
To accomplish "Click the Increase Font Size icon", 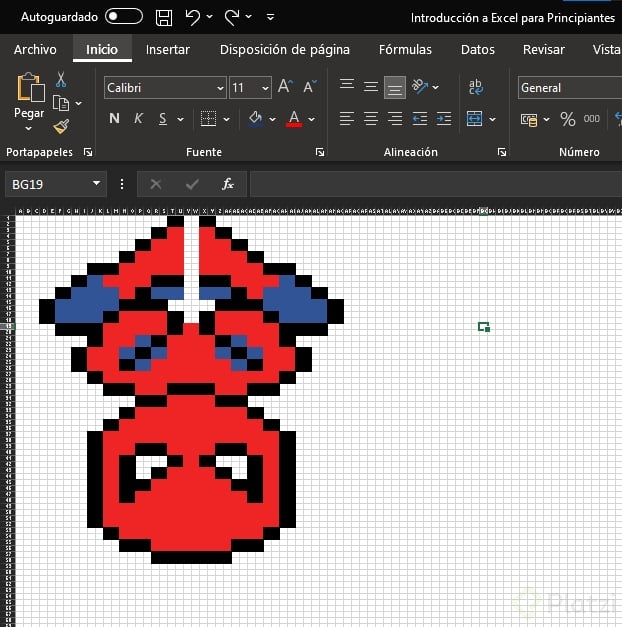I will tap(285, 86).
